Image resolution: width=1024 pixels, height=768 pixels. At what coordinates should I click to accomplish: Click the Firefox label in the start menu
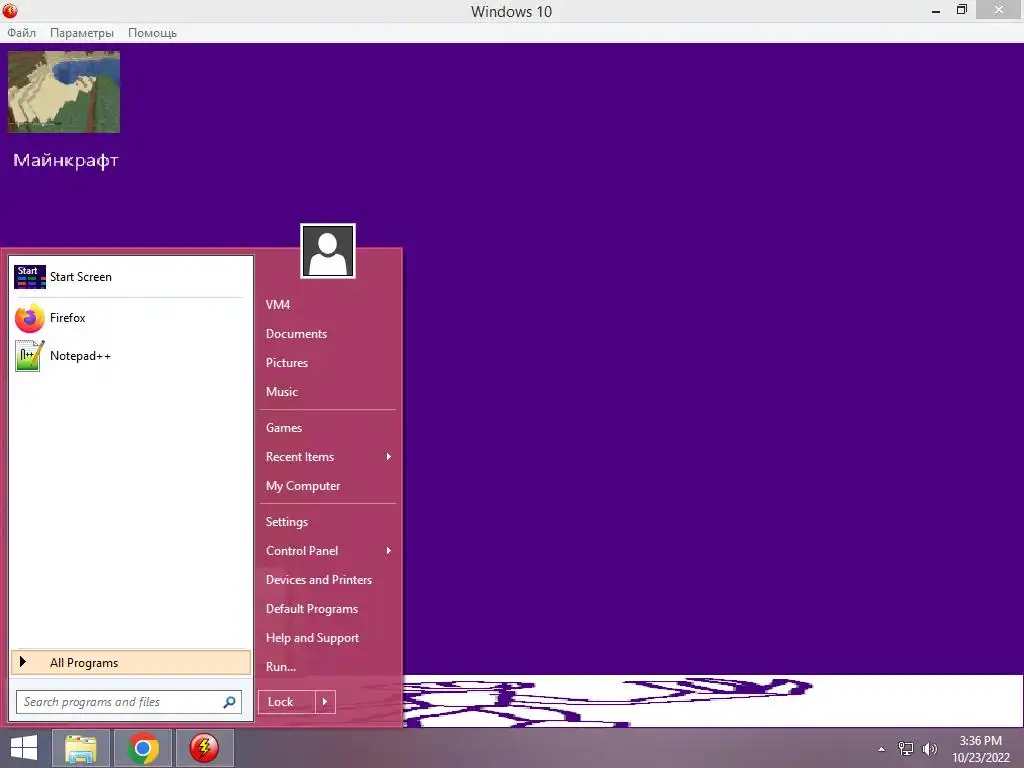pos(68,318)
